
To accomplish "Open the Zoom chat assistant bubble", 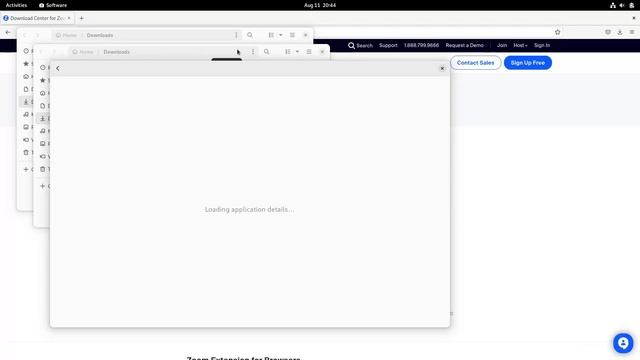I will pyautogui.click(x=623, y=343).
